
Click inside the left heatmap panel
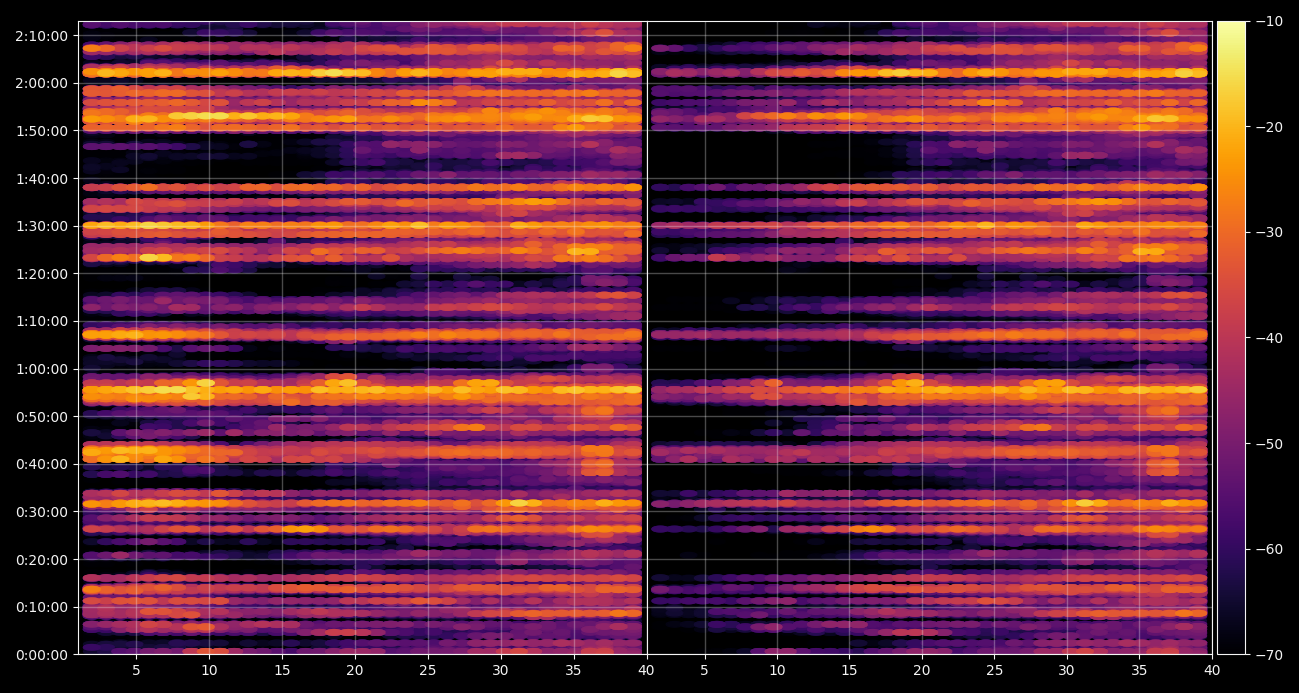[360, 338]
